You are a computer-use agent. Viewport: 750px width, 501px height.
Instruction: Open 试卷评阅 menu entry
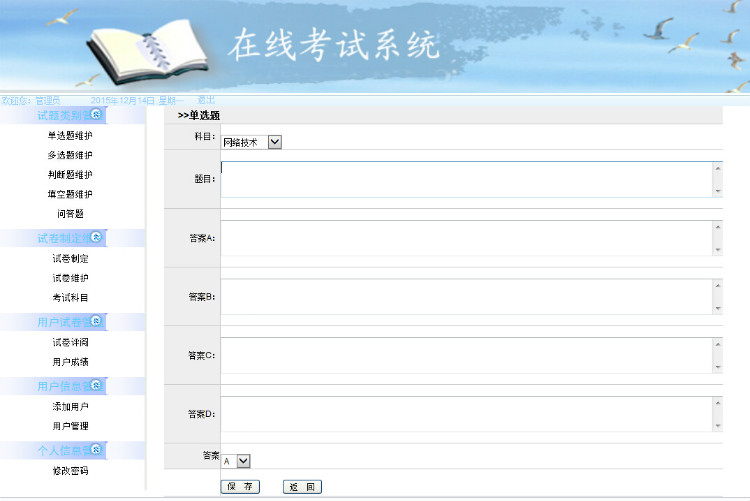(x=70, y=342)
